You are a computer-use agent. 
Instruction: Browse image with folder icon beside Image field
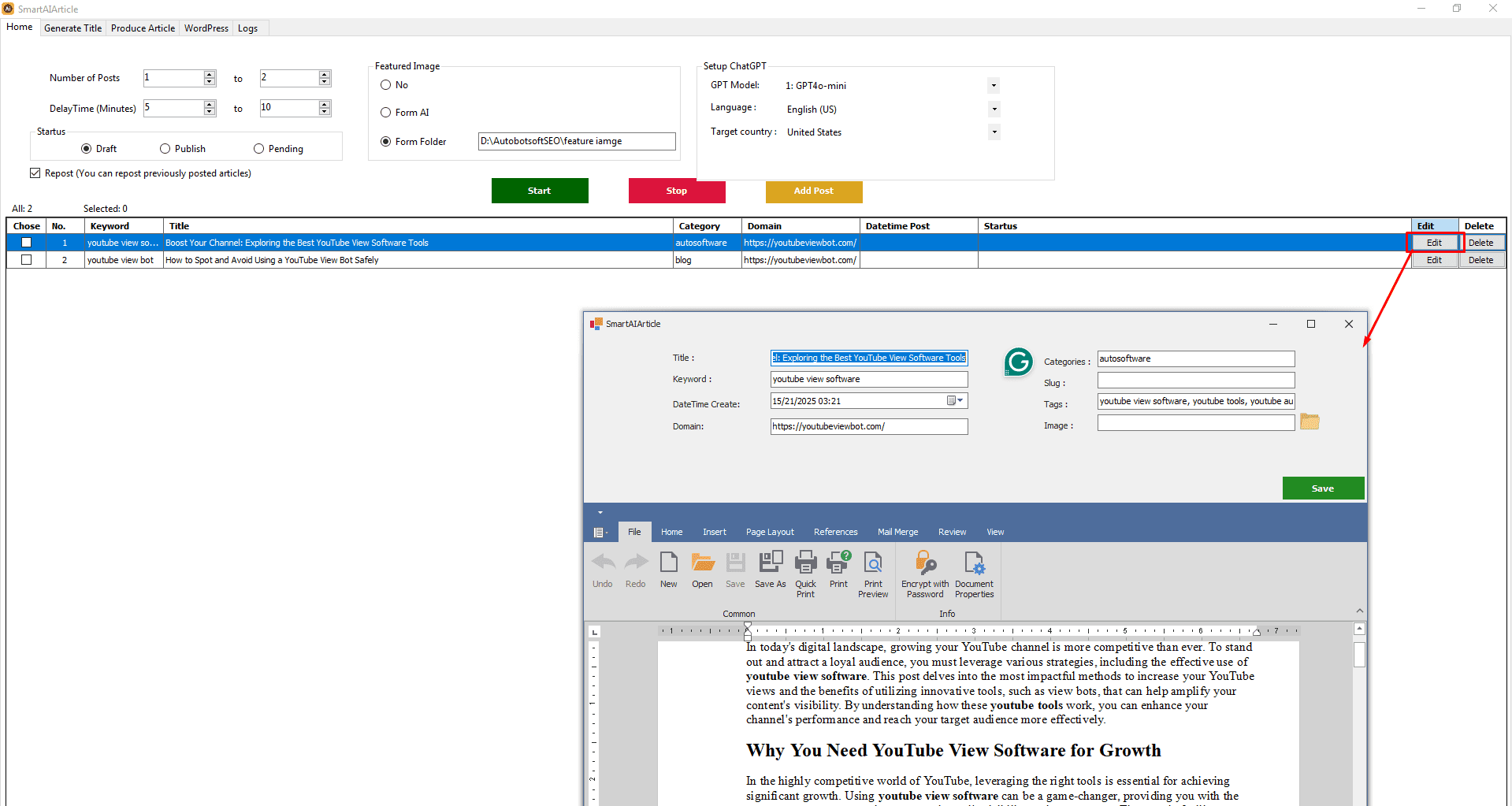[1310, 422]
